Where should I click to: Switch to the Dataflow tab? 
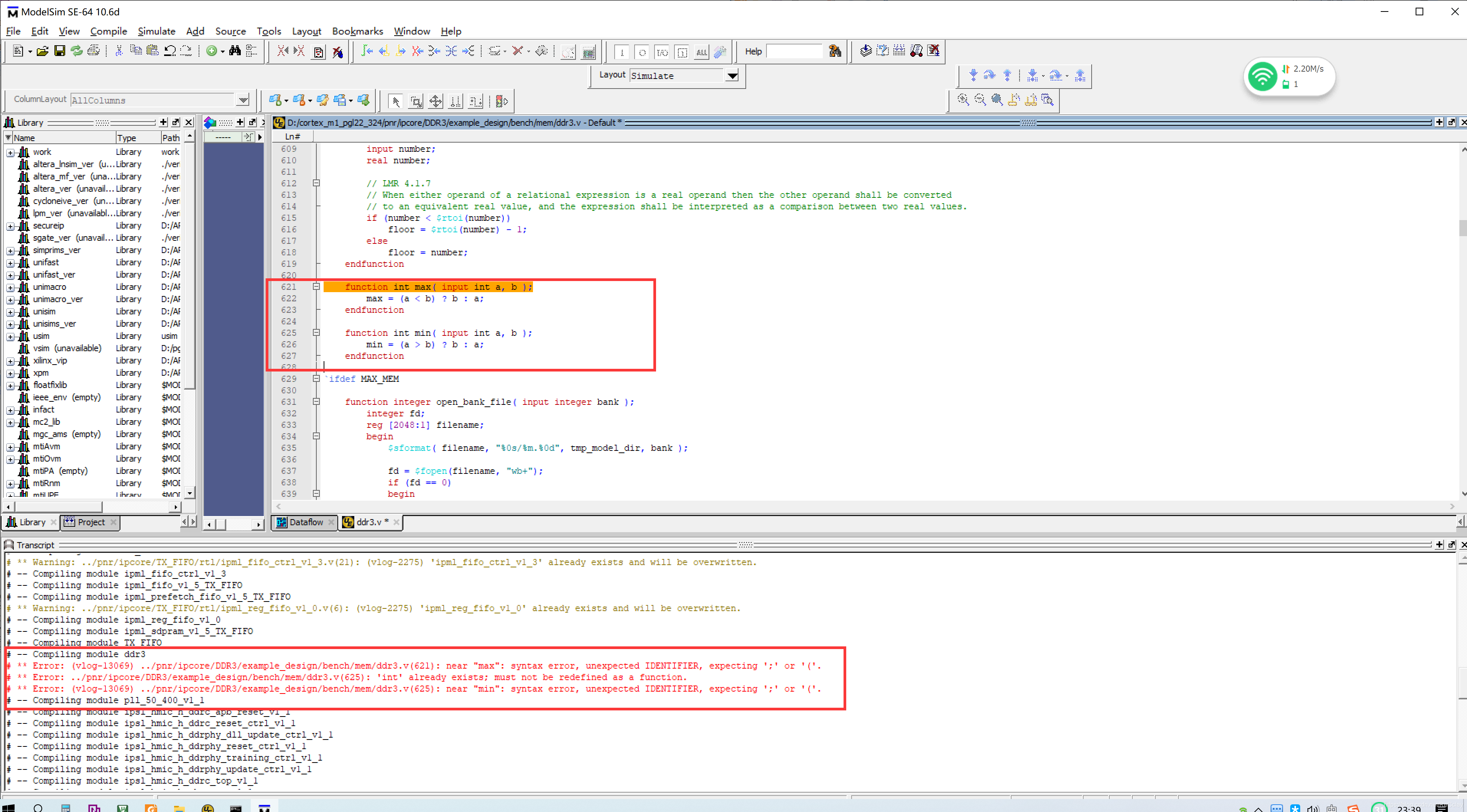click(x=305, y=522)
